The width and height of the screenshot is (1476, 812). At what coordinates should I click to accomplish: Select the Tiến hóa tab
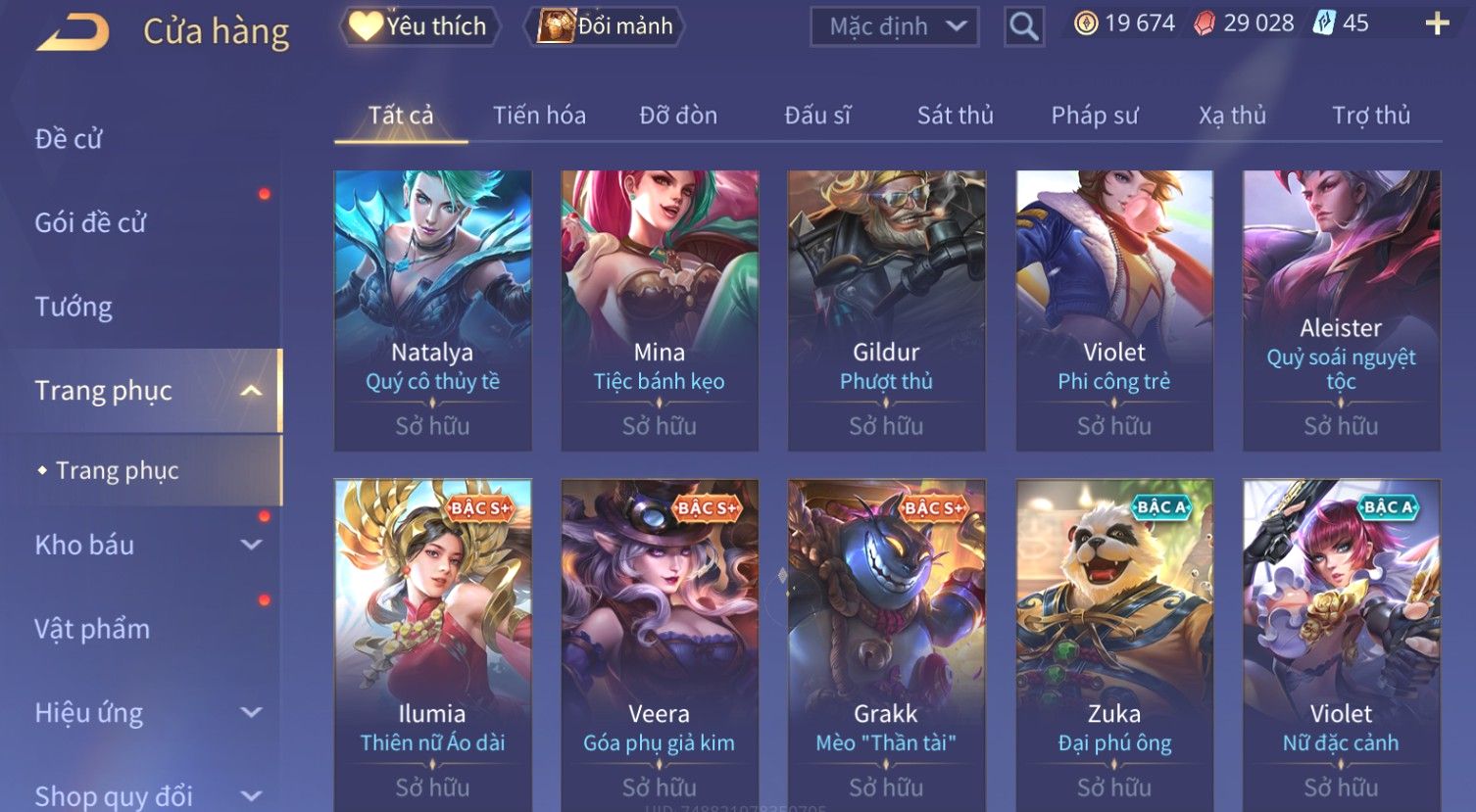pyautogui.click(x=539, y=116)
